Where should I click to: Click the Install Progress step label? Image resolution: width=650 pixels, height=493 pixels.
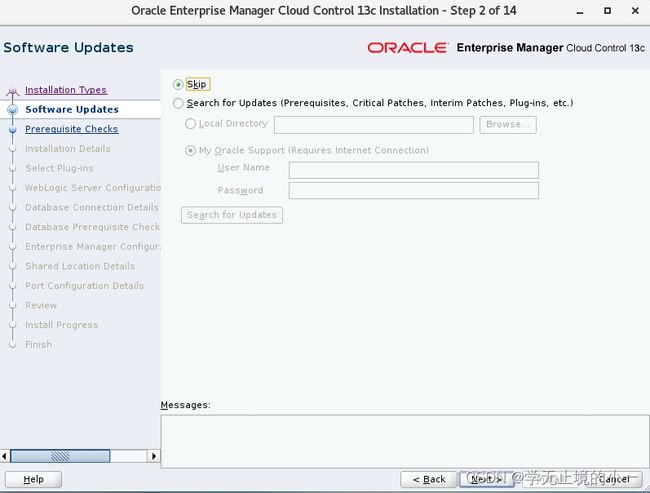point(61,325)
